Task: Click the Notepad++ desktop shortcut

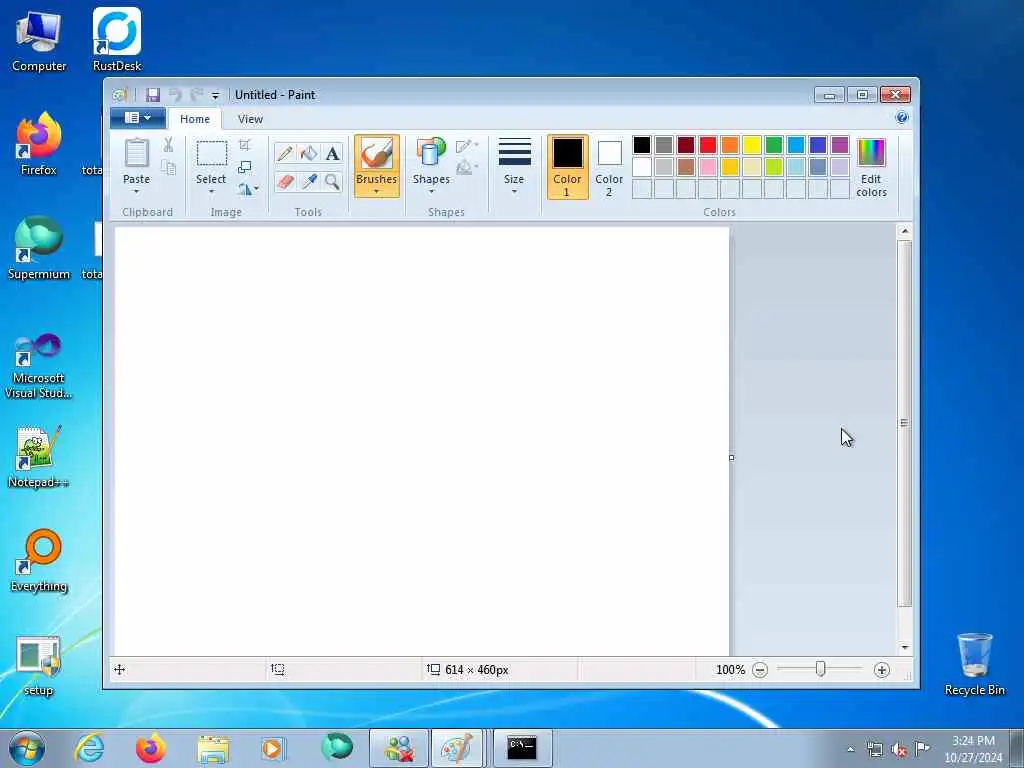Action: 38,456
